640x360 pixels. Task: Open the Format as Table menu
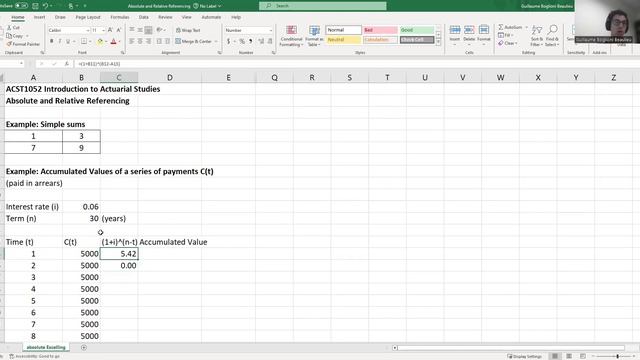click(314, 36)
